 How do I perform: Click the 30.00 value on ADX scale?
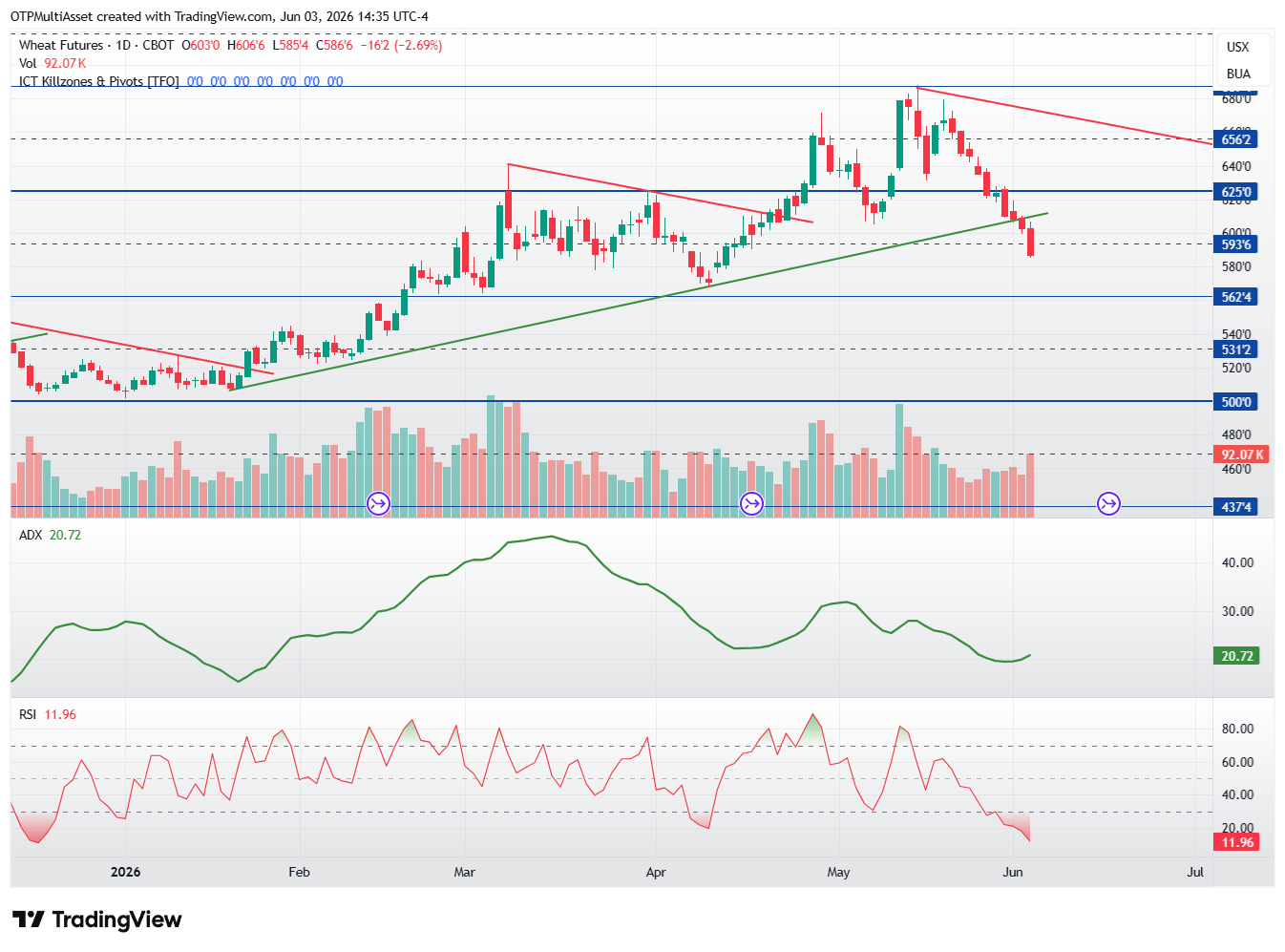(1238, 611)
